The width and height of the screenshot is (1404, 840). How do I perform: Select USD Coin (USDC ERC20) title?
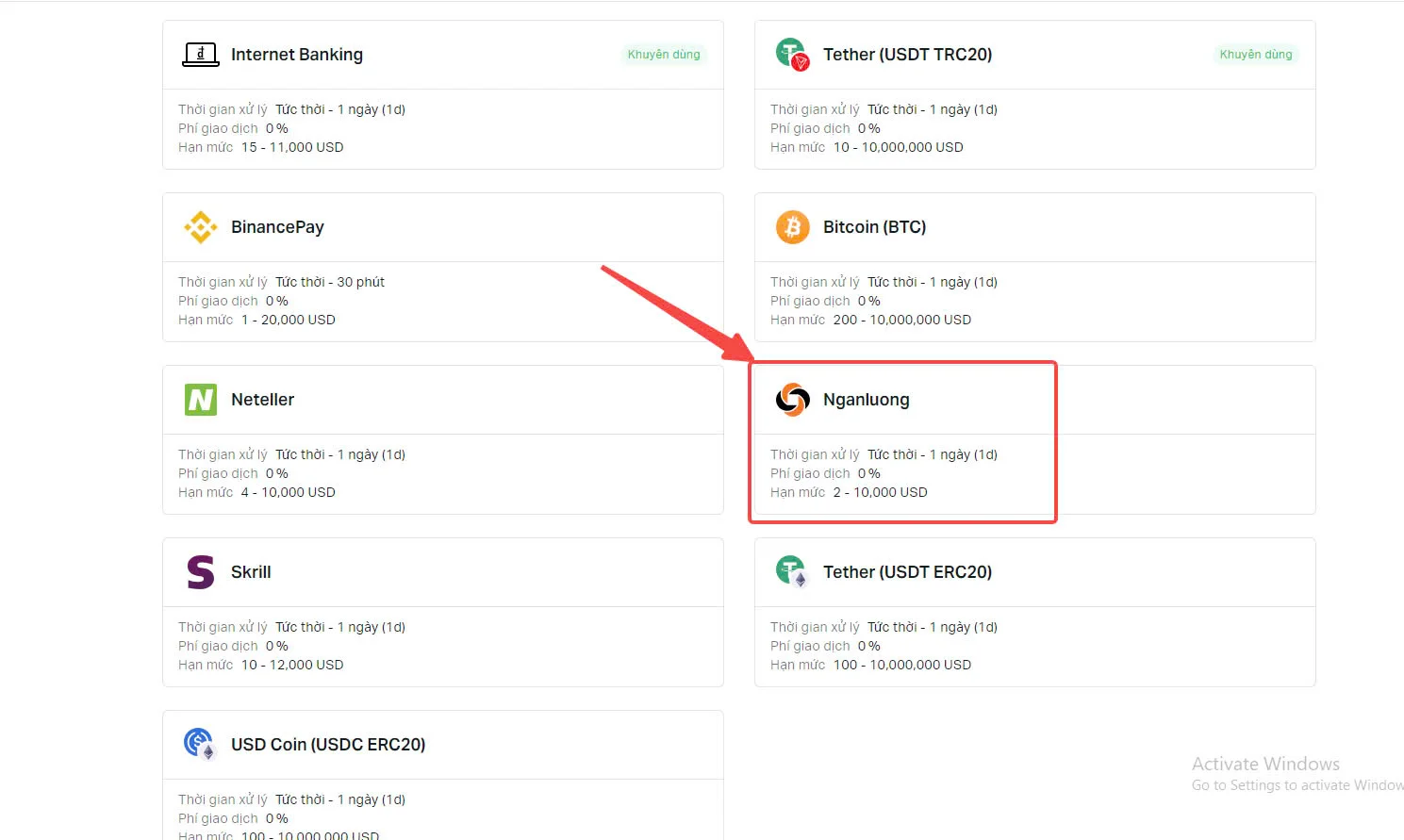[328, 745]
